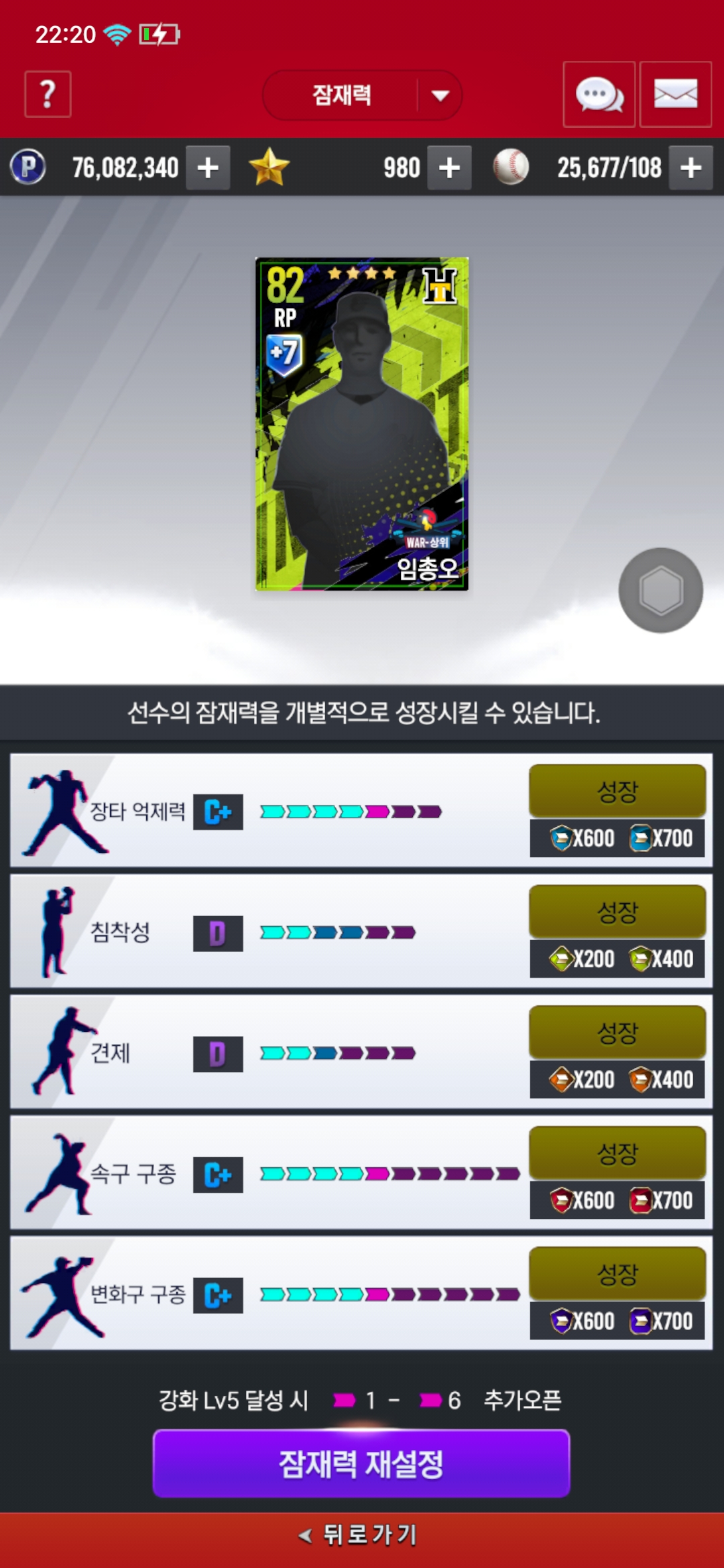Tap the gray hexagon floating button

(660, 590)
